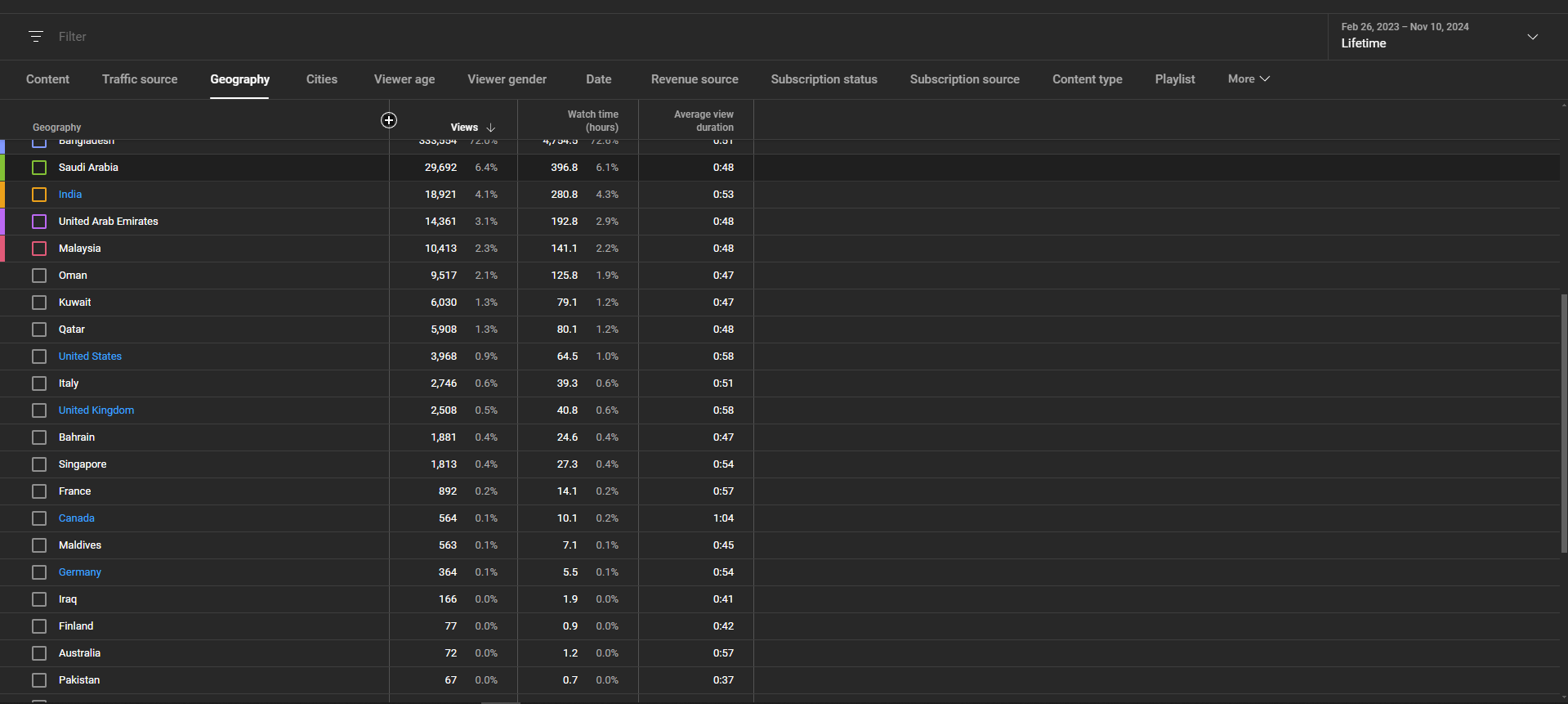
Task: Click the vertical scrollbar on the right
Action: (x=1563, y=423)
